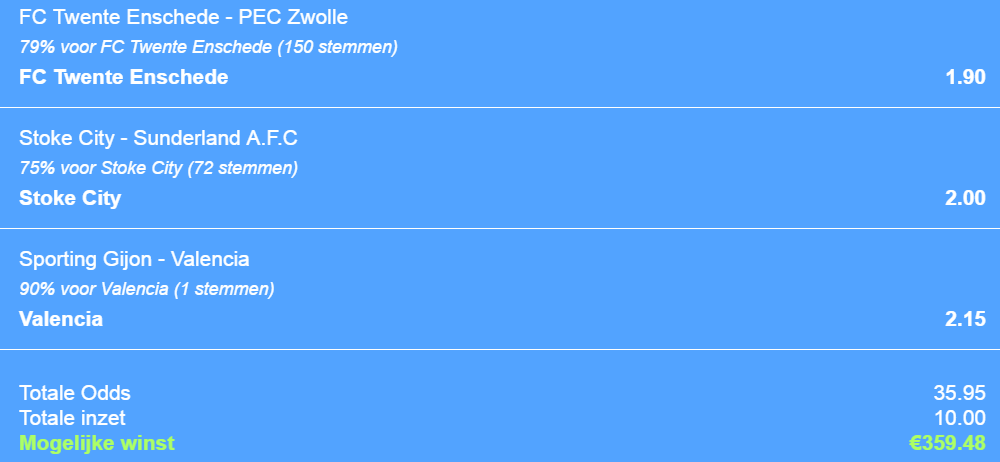Click the 10.00 stake amount
Image resolution: width=1000 pixels, height=462 pixels.
tap(959, 418)
